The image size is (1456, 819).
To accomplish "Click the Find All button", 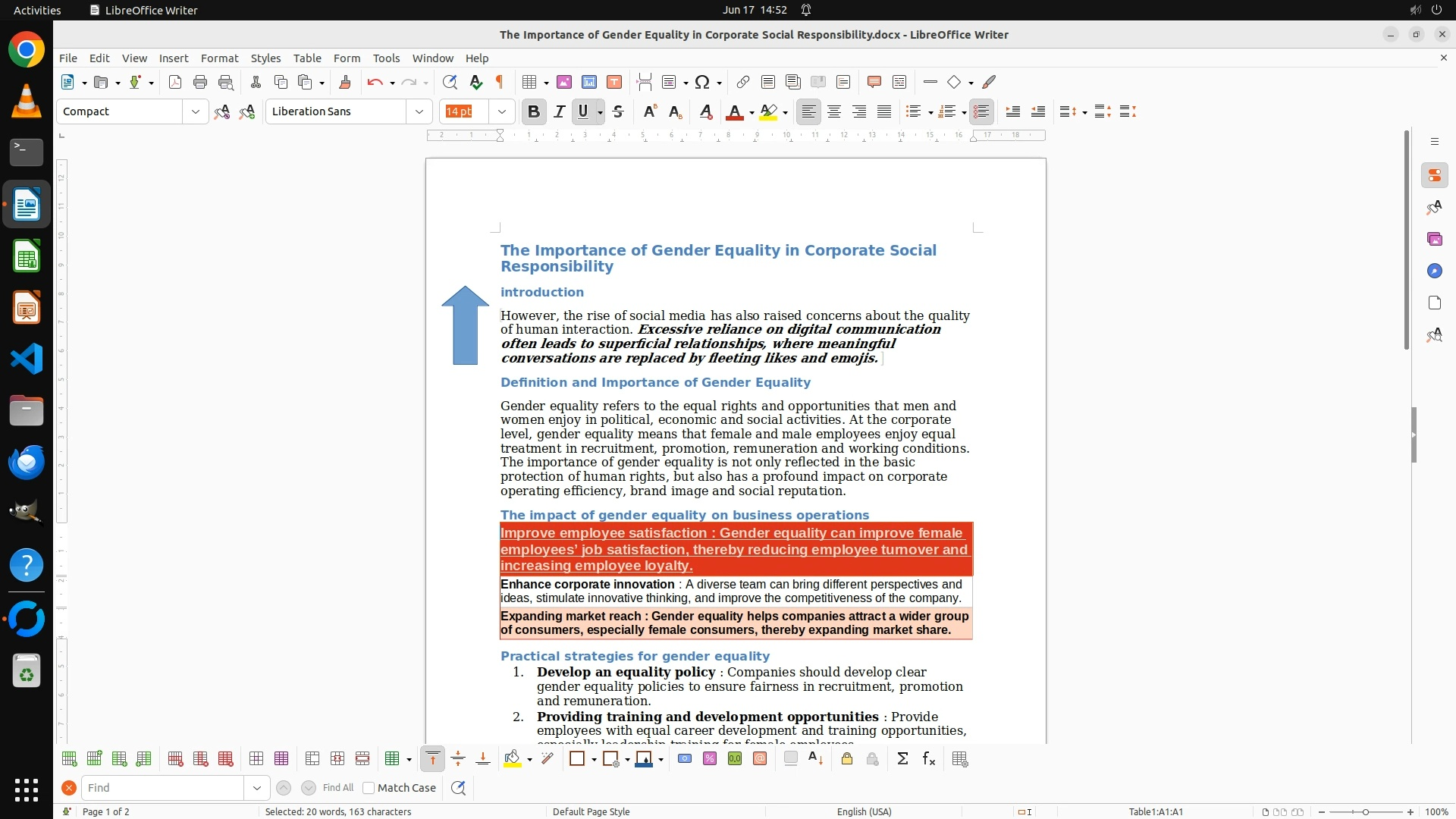I will [x=337, y=788].
